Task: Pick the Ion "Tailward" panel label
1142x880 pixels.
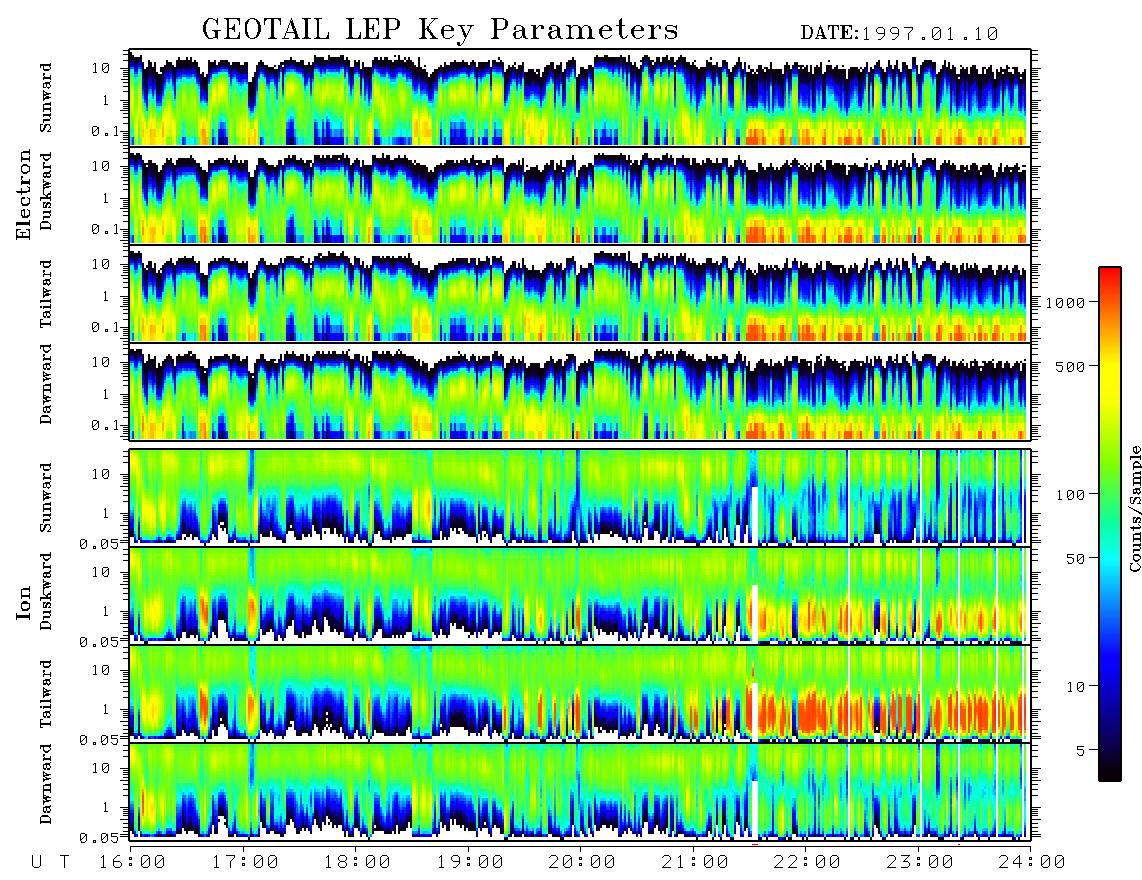Action: 47,694
